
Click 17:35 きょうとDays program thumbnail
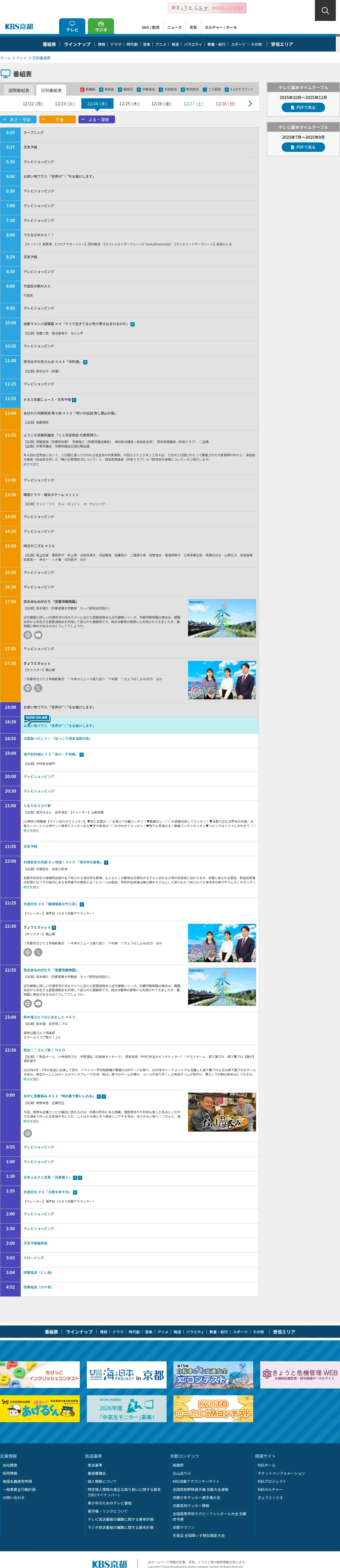[x=222, y=680]
